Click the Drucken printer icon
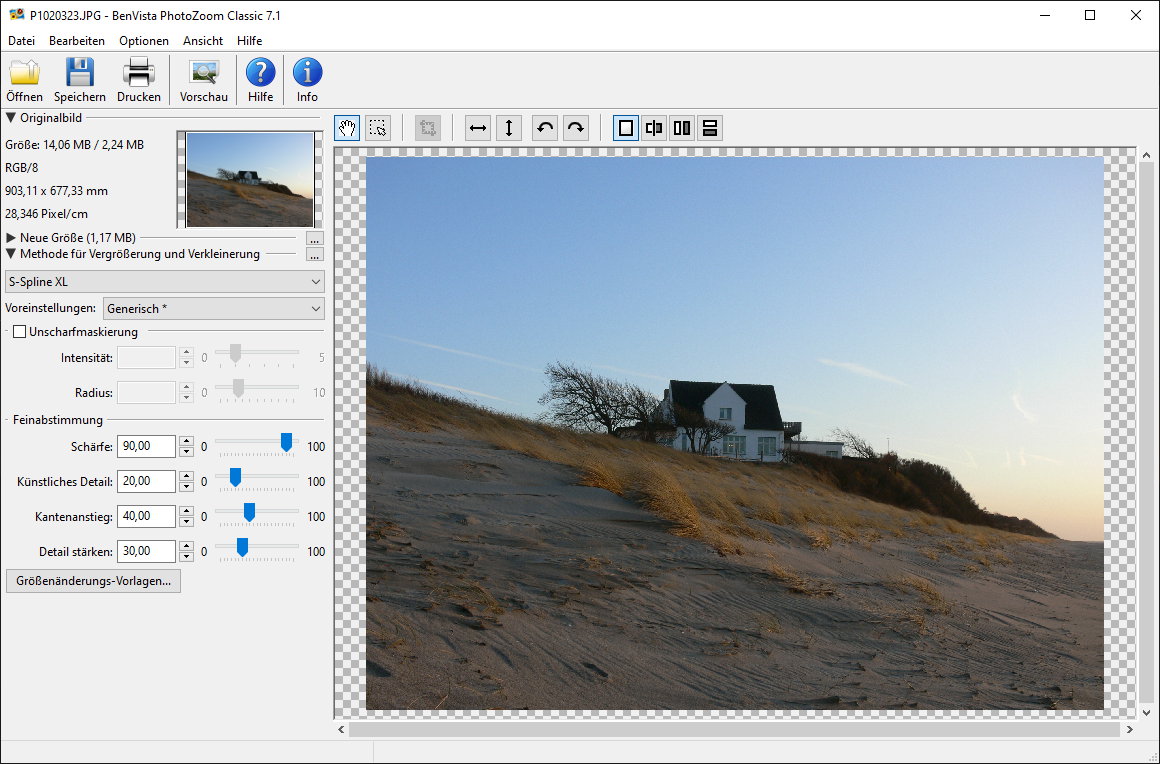The width and height of the screenshot is (1160, 764). (x=138, y=73)
